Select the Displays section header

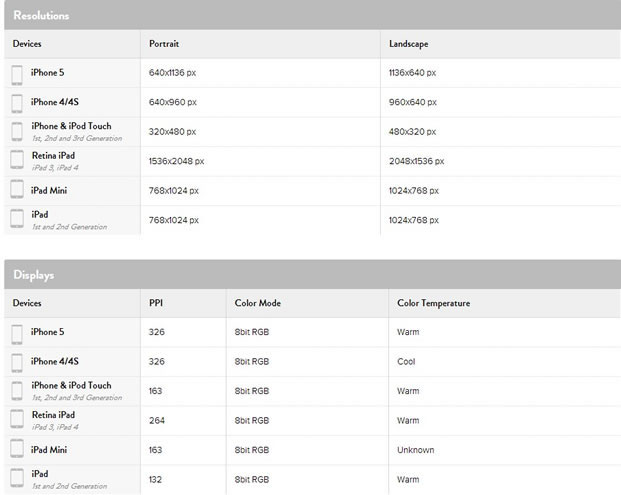pos(312,274)
